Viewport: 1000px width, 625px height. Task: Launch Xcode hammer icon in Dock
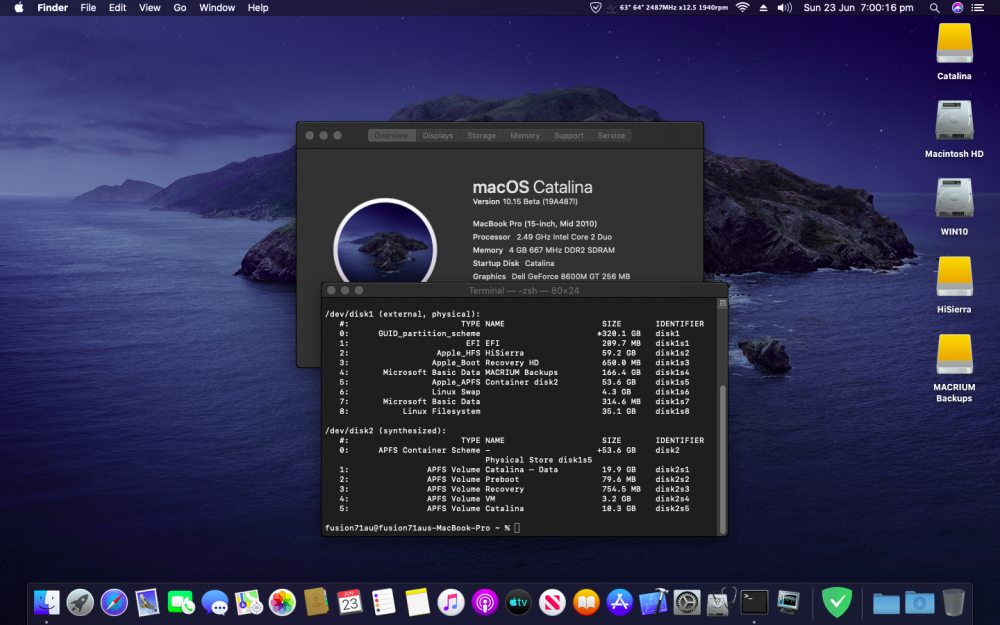point(653,602)
